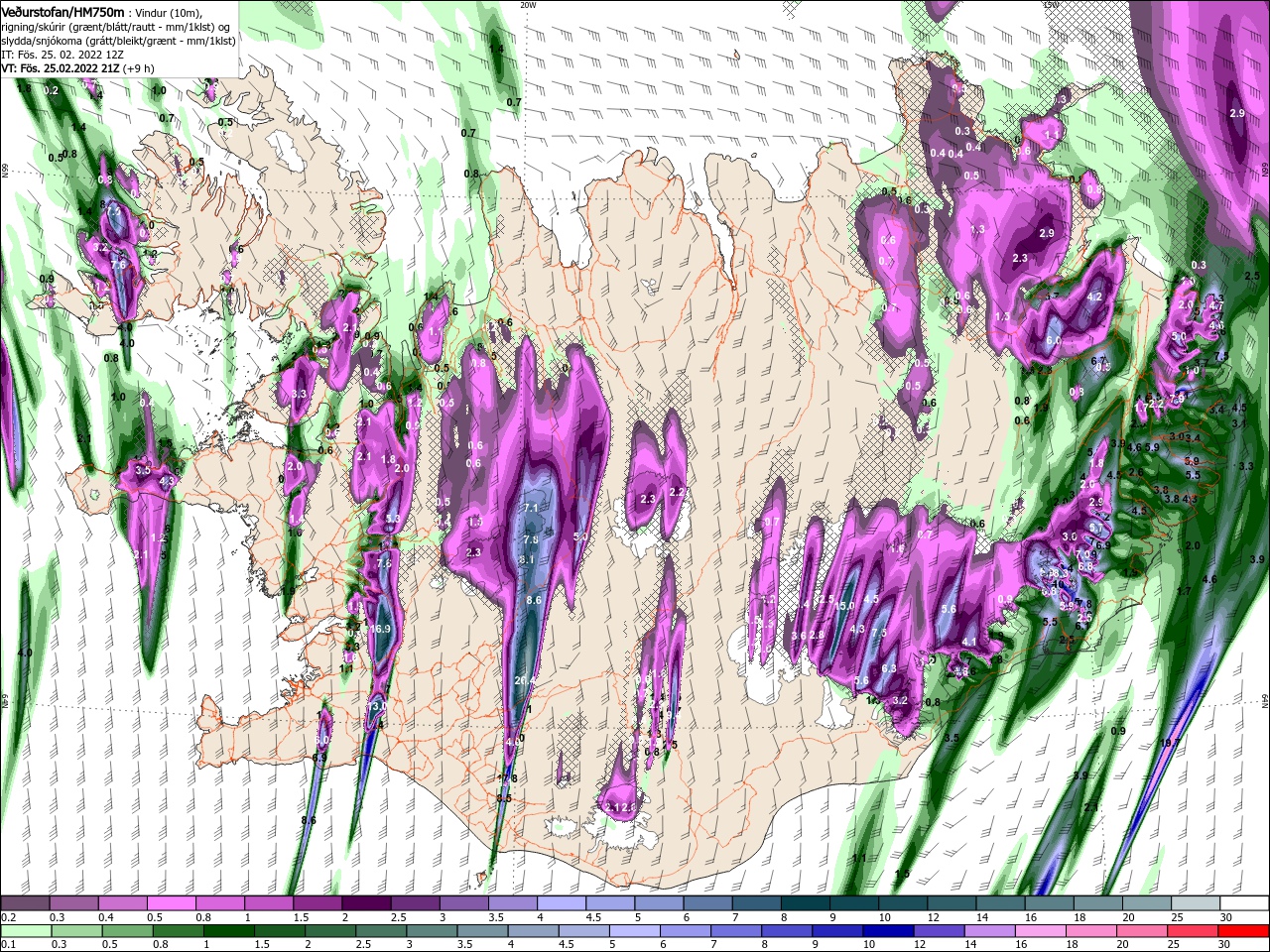Click the 26.4 precipitation value on map
This screenshot has height=952, width=1270.
pos(526,680)
